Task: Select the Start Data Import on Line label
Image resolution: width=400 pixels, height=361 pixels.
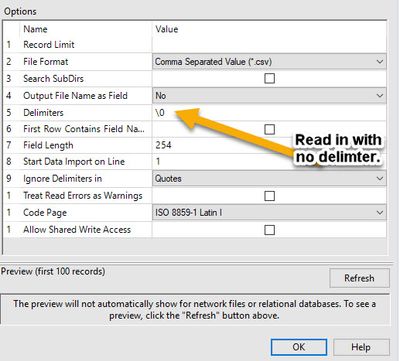Action: point(74,162)
